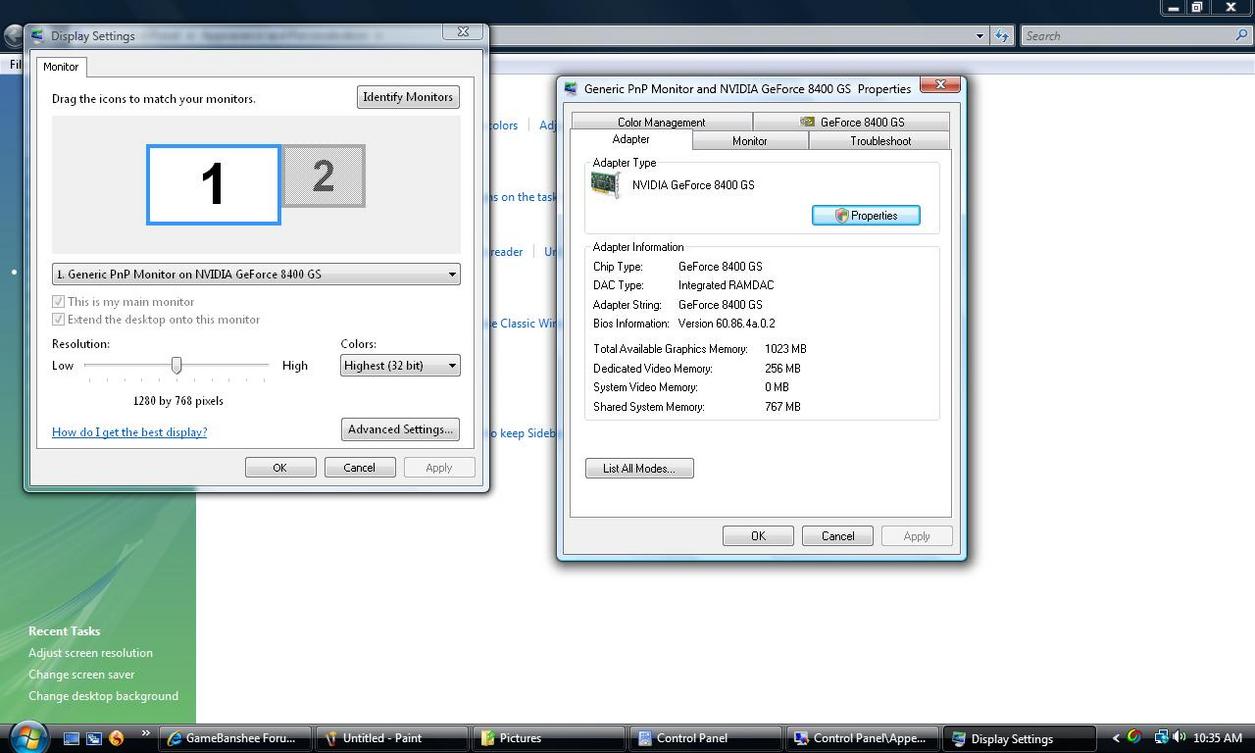Switch to Troubleshoot tab
1255x753 pixels.
[x=880, y=141]
